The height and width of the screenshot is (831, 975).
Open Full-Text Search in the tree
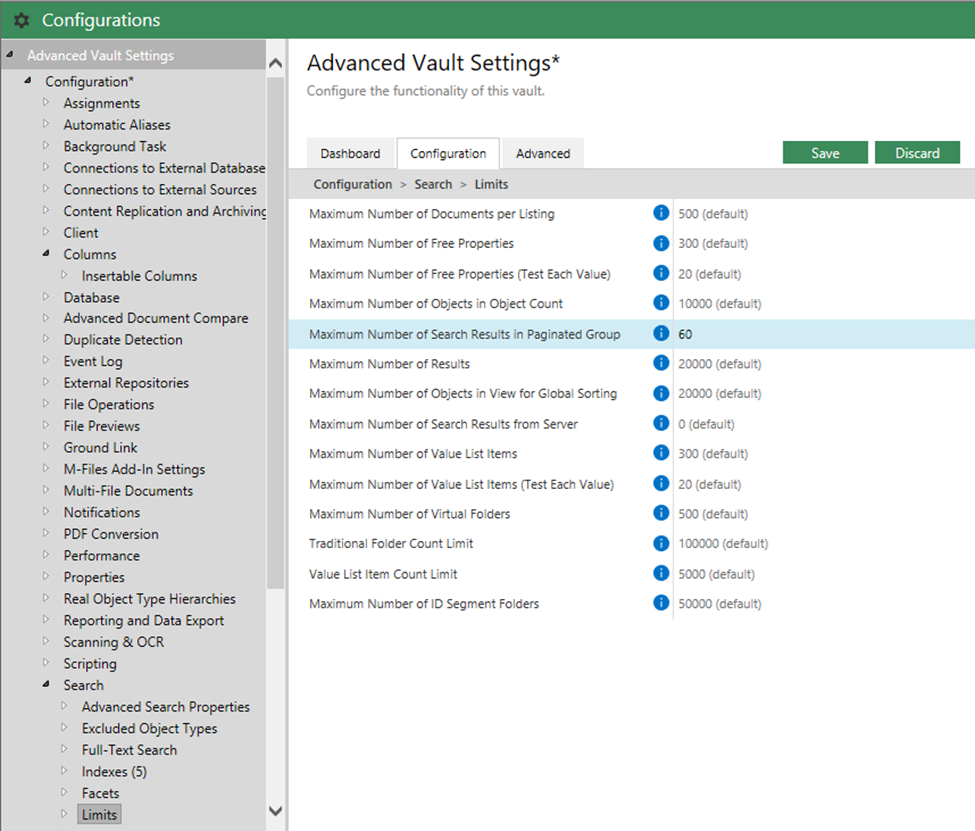[x=129, y=750]
